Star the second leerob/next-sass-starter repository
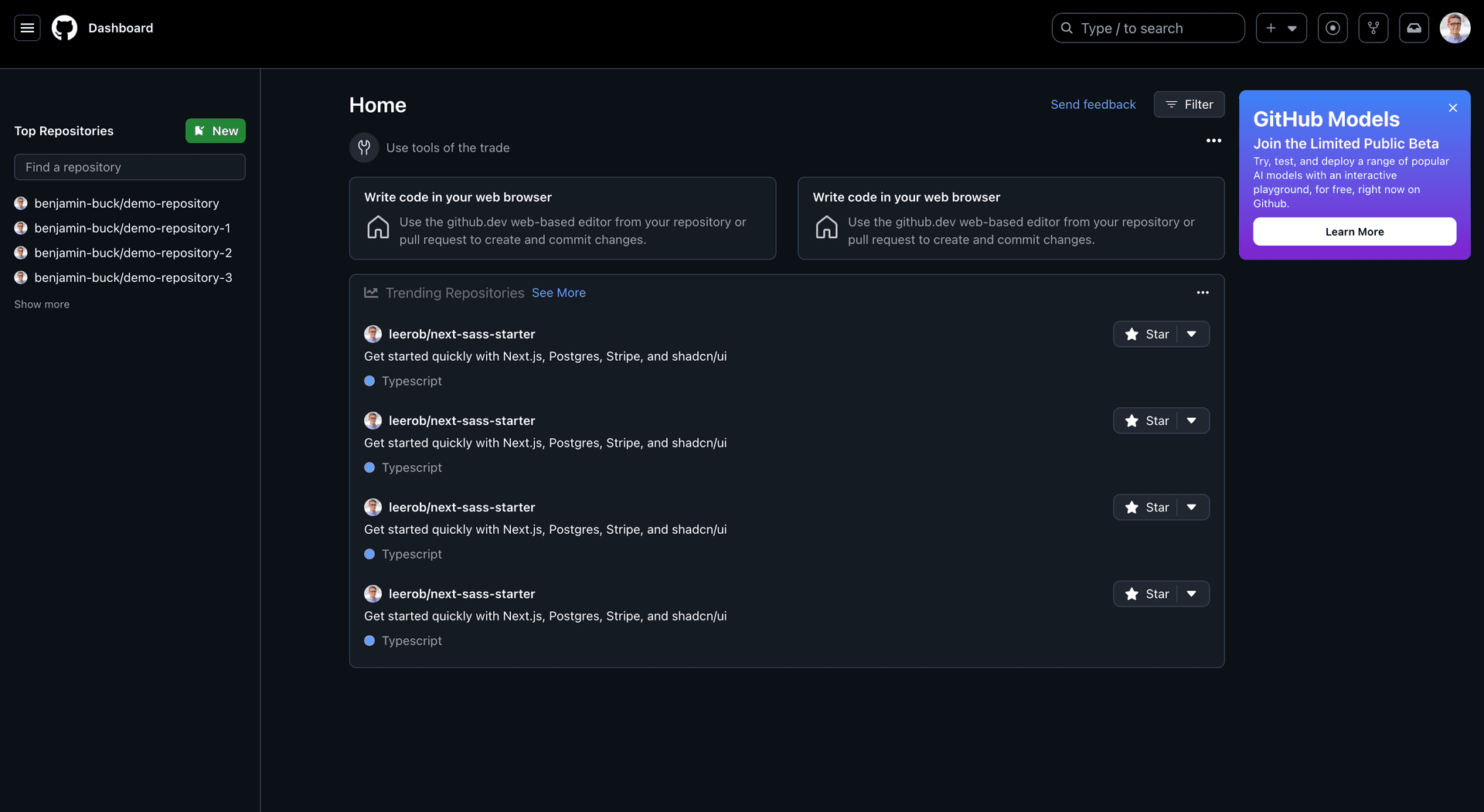 coord(1146,420)
